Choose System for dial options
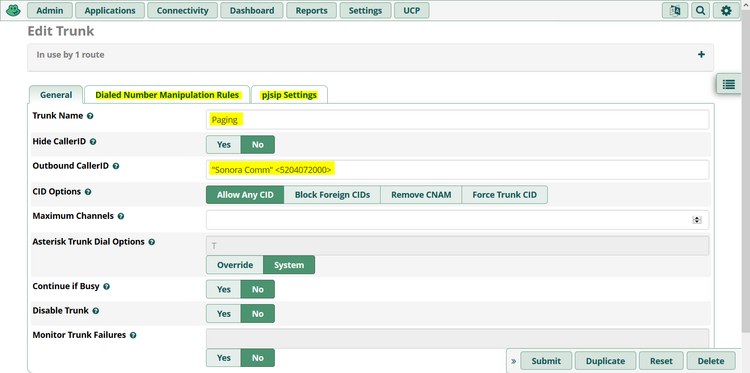This screenshot has height=373, width=750. tap(289, 265)
